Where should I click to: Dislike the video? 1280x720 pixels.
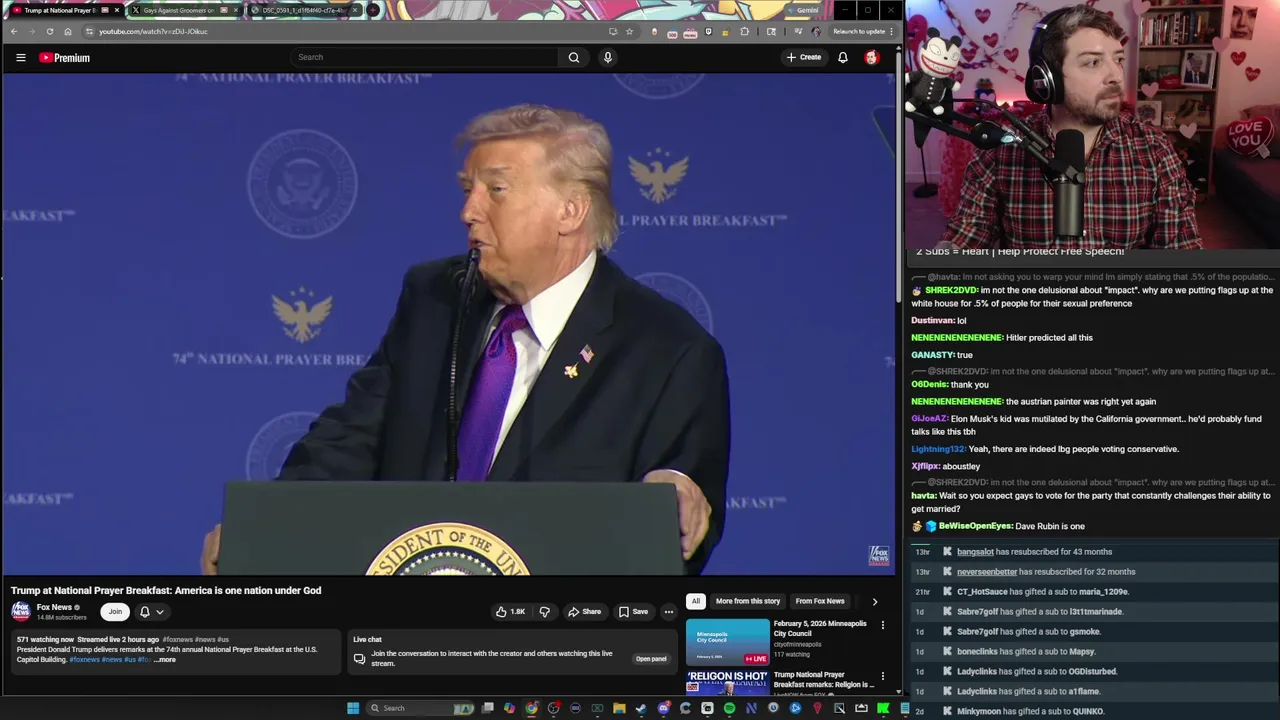click(545, 612)
